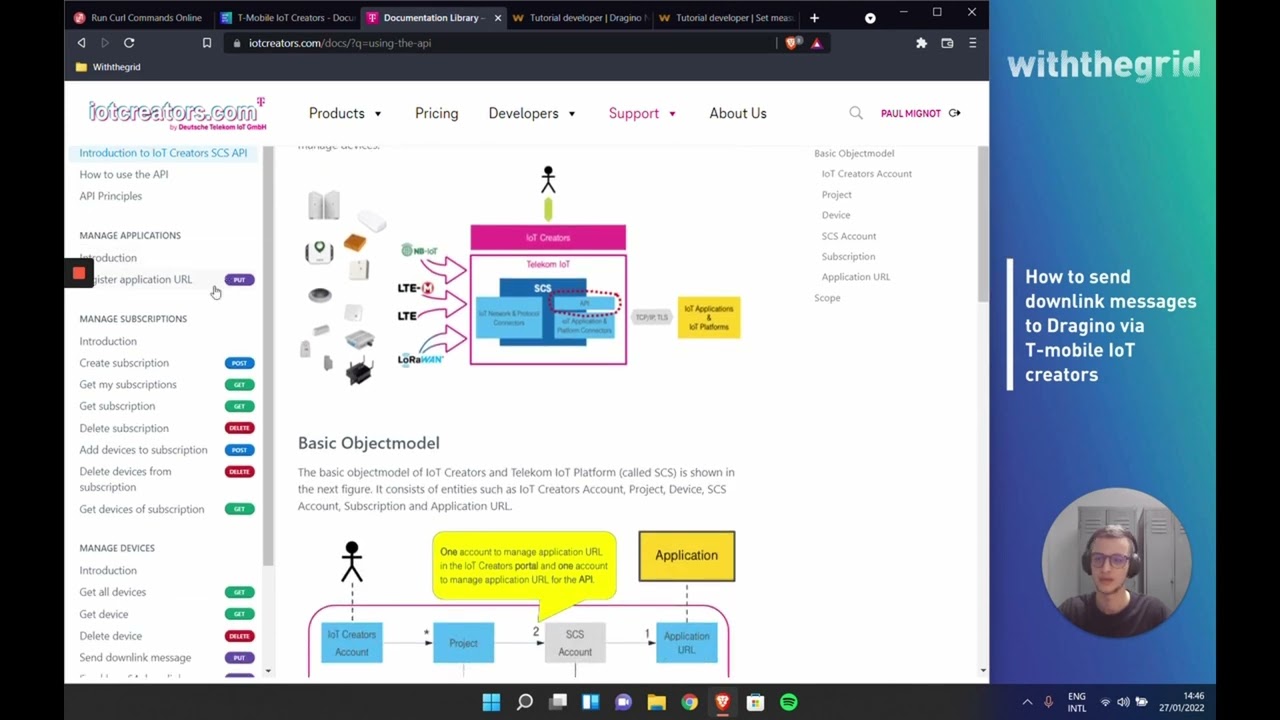Go back with the browser back arrow
1280x720 pixels.
click(x=81, y=43)
